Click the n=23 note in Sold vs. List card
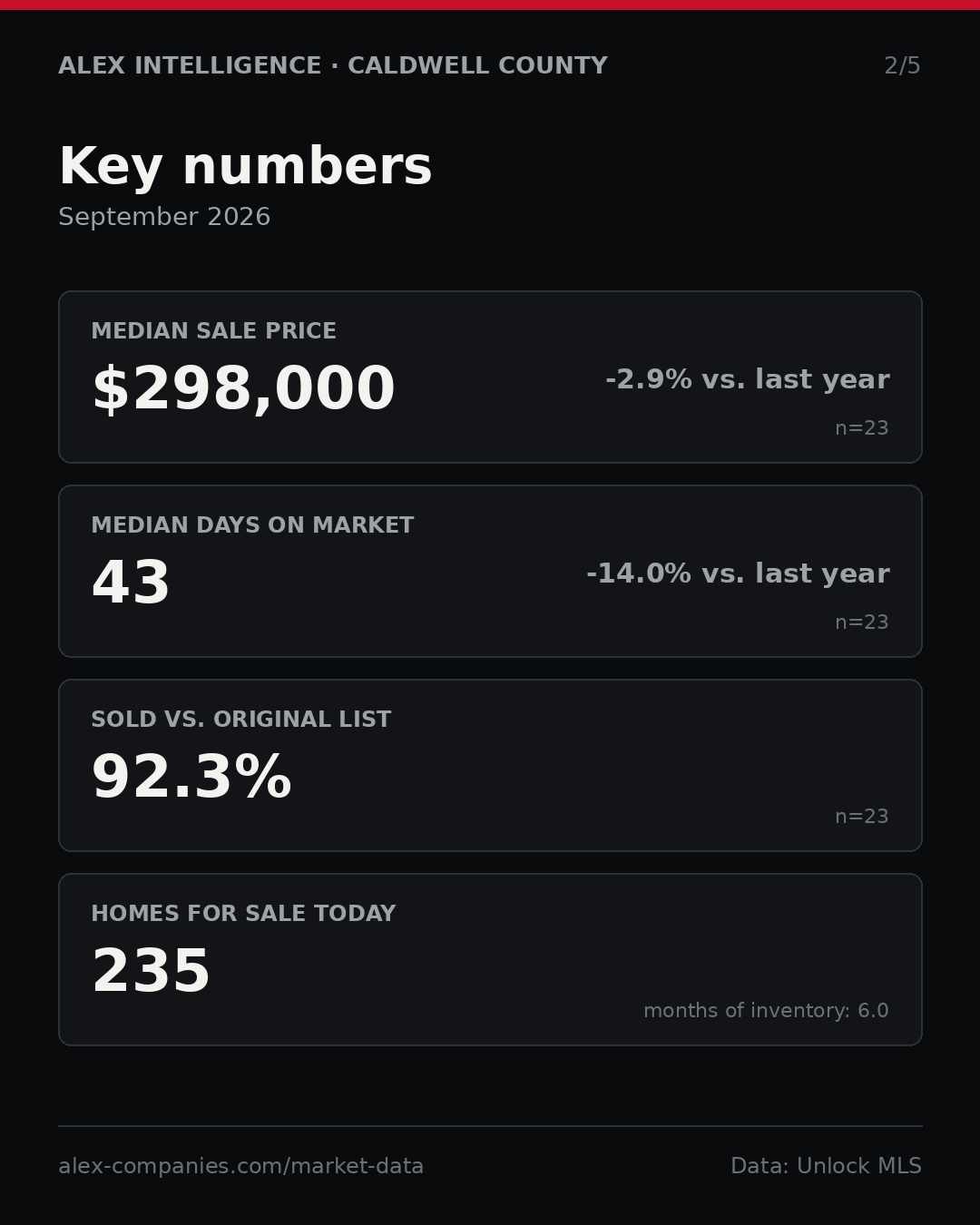The height and width of the screenshot is (1225, 980). click(862, 817)
